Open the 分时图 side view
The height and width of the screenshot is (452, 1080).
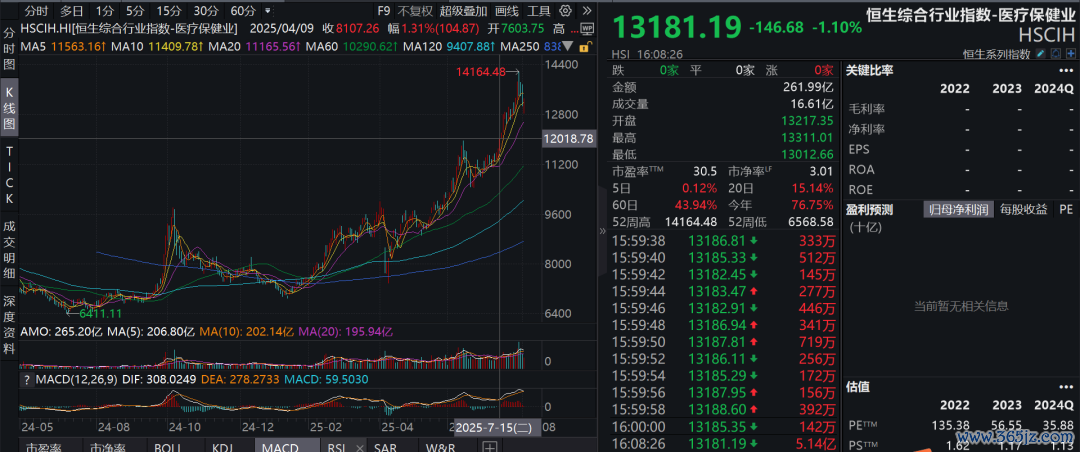10,49
